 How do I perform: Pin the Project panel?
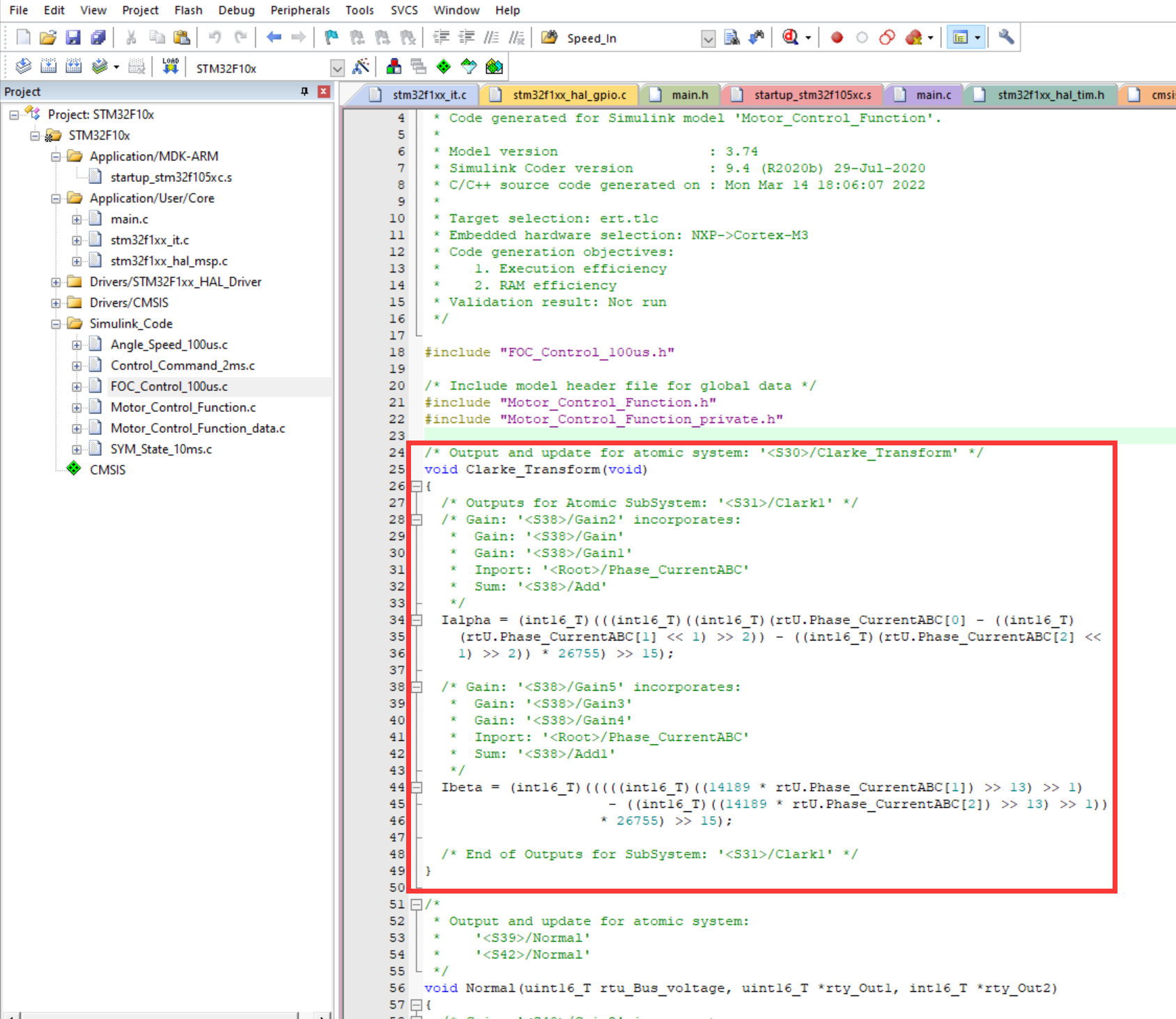pyautogui.click(x=304, y=91)
